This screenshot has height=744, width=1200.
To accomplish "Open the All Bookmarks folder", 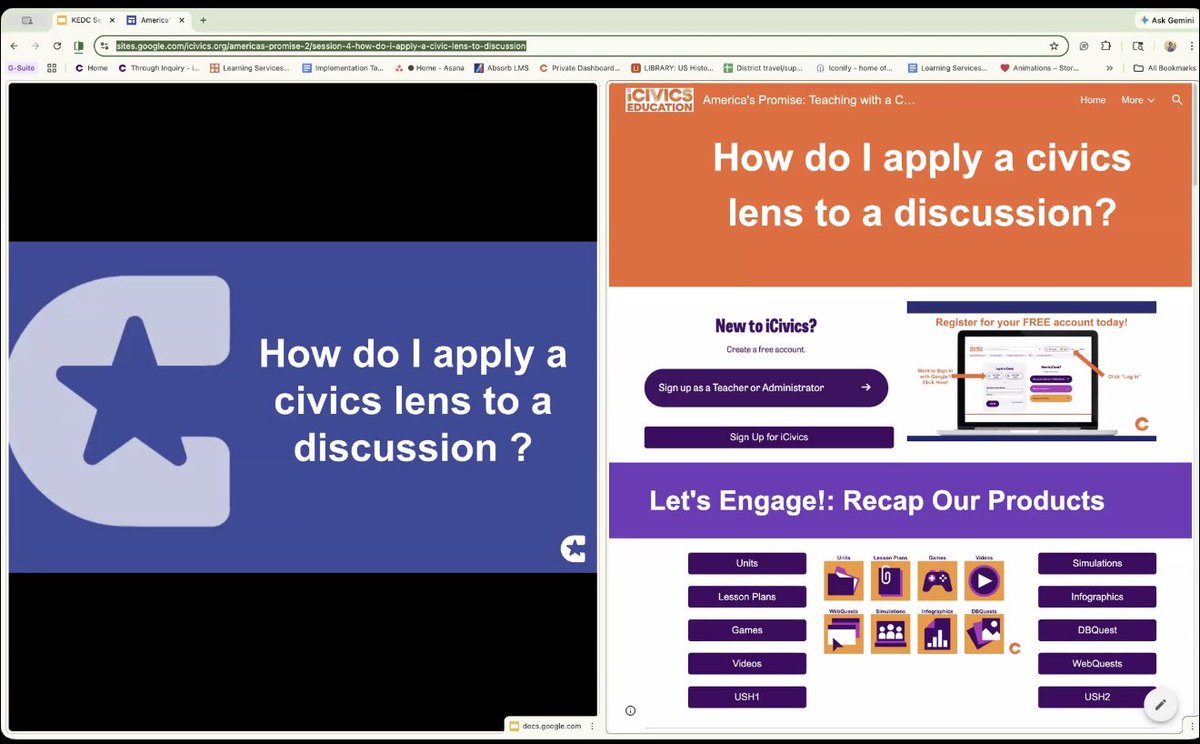I will [1165, 68].
